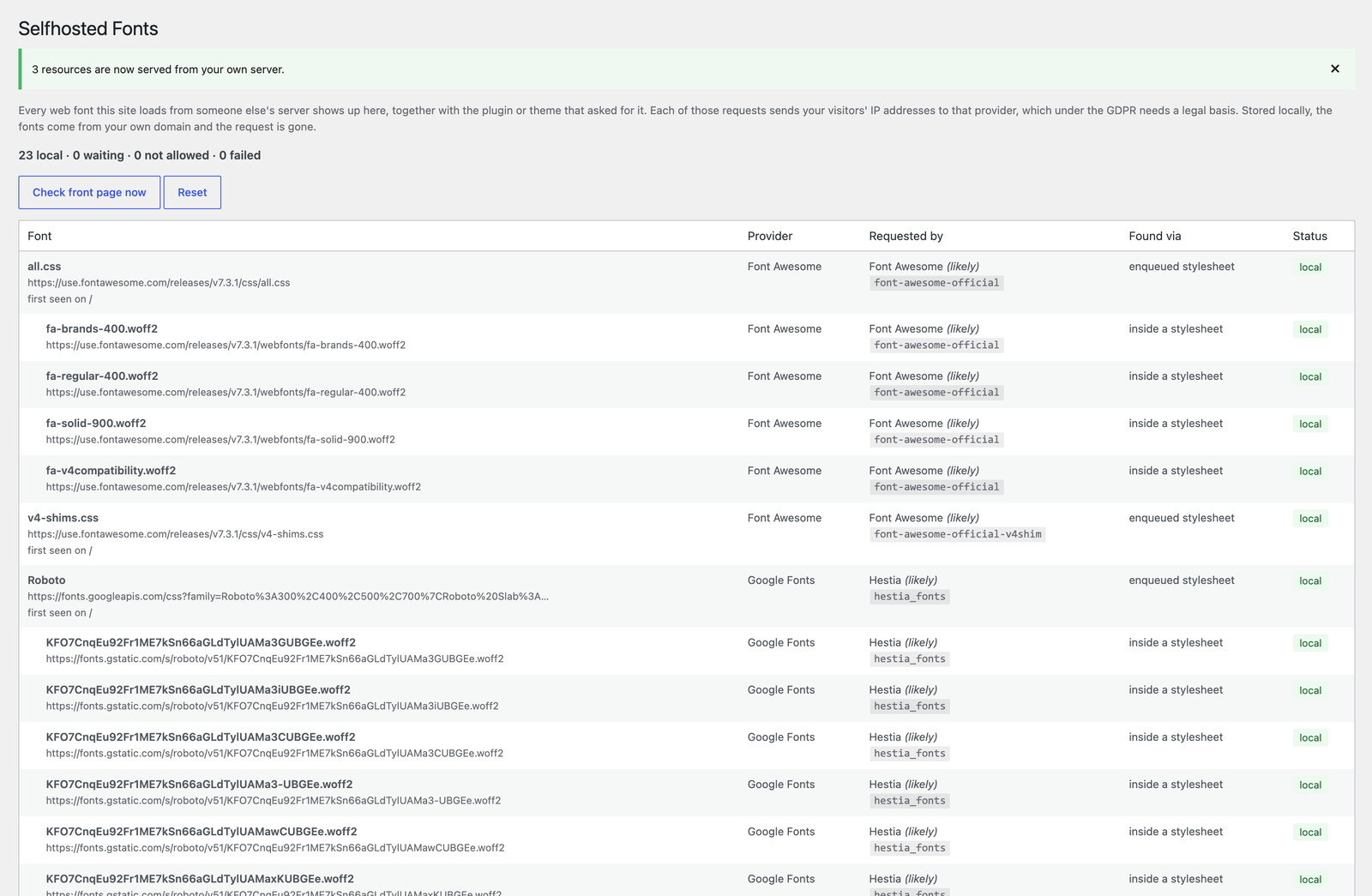The width and height of the screenshot is (1372, 896).
Task: Click the v4-shims.css fontawesome URL
Action: pyautogui.click(x=176, y=534)
